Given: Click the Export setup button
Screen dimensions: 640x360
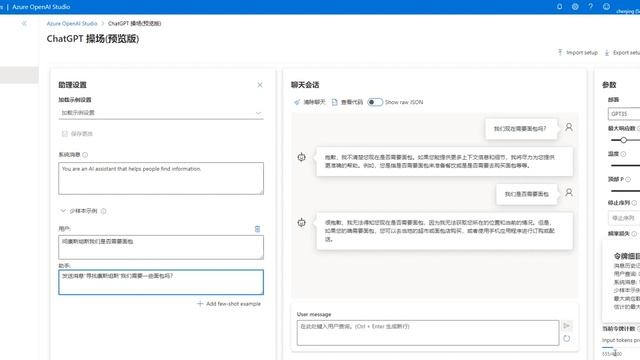Looking at the screenshot, I should (622, 53).
